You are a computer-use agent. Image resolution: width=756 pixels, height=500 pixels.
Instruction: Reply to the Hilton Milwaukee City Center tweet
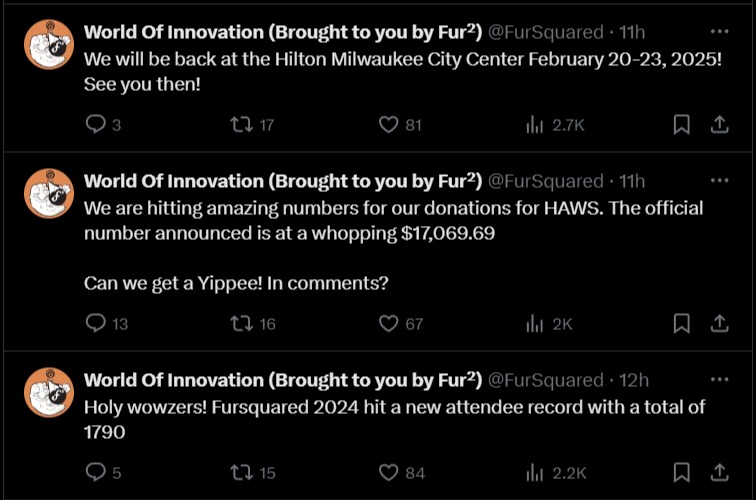point(97,125)
